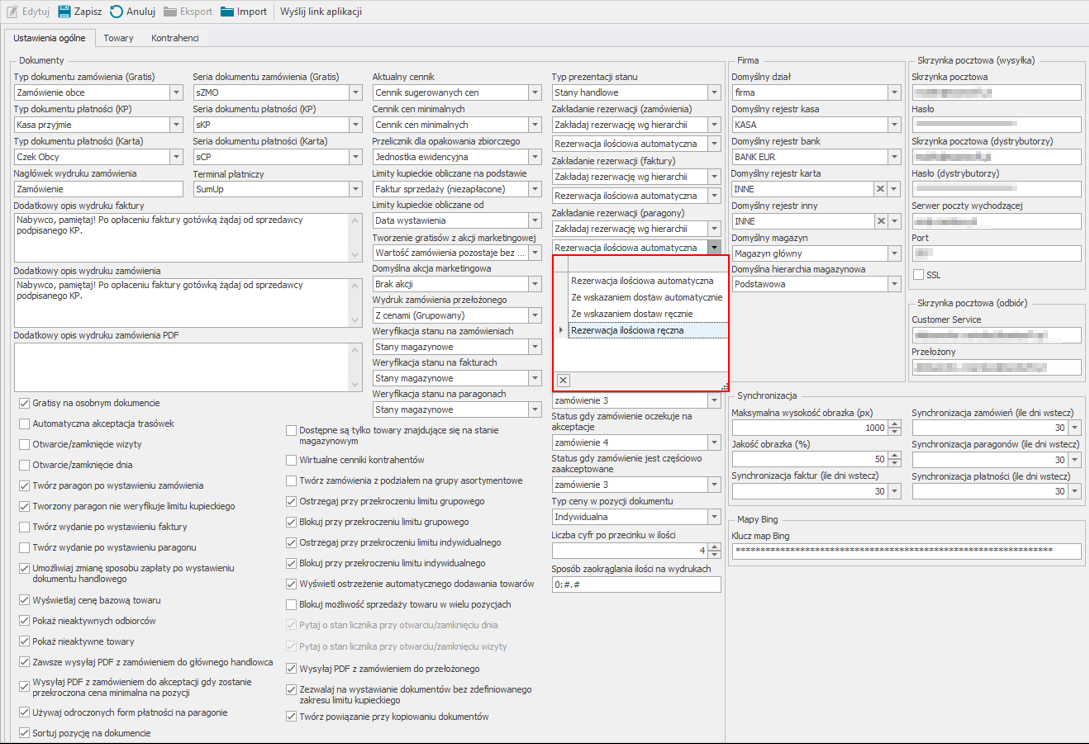Click Wyślij link aplikacji button
The width and height of the screenshot is (1089, 744).
[320, 12]
